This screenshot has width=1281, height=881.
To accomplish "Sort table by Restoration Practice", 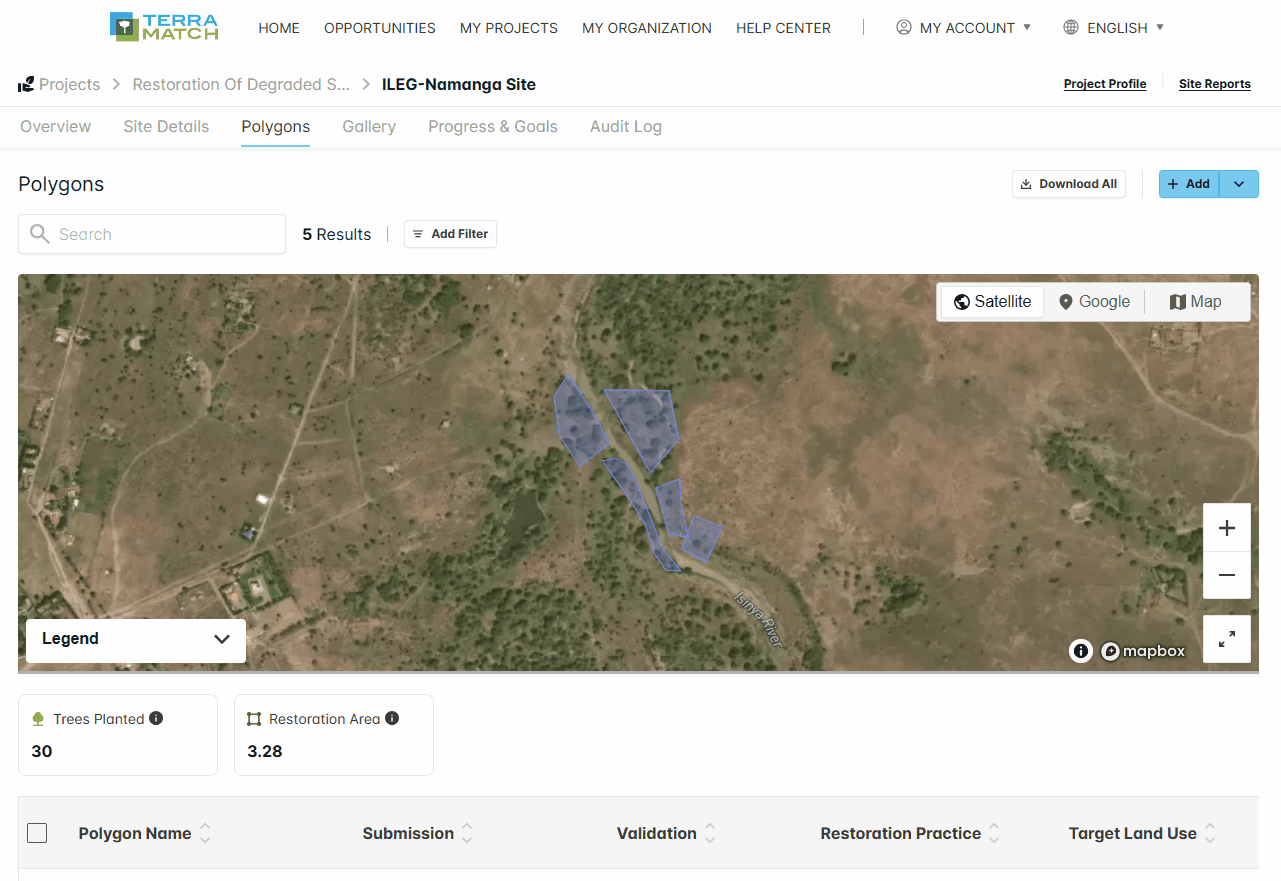I will 994,833.
